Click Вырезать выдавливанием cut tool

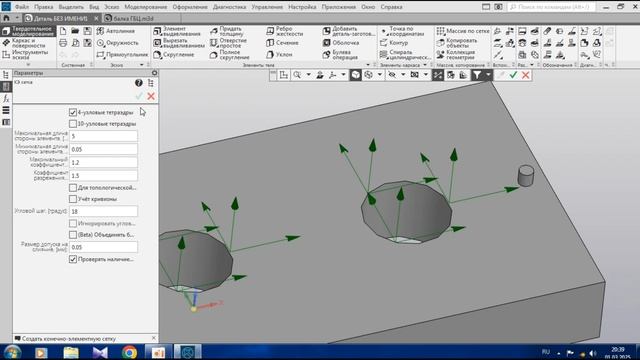point(179,42)
